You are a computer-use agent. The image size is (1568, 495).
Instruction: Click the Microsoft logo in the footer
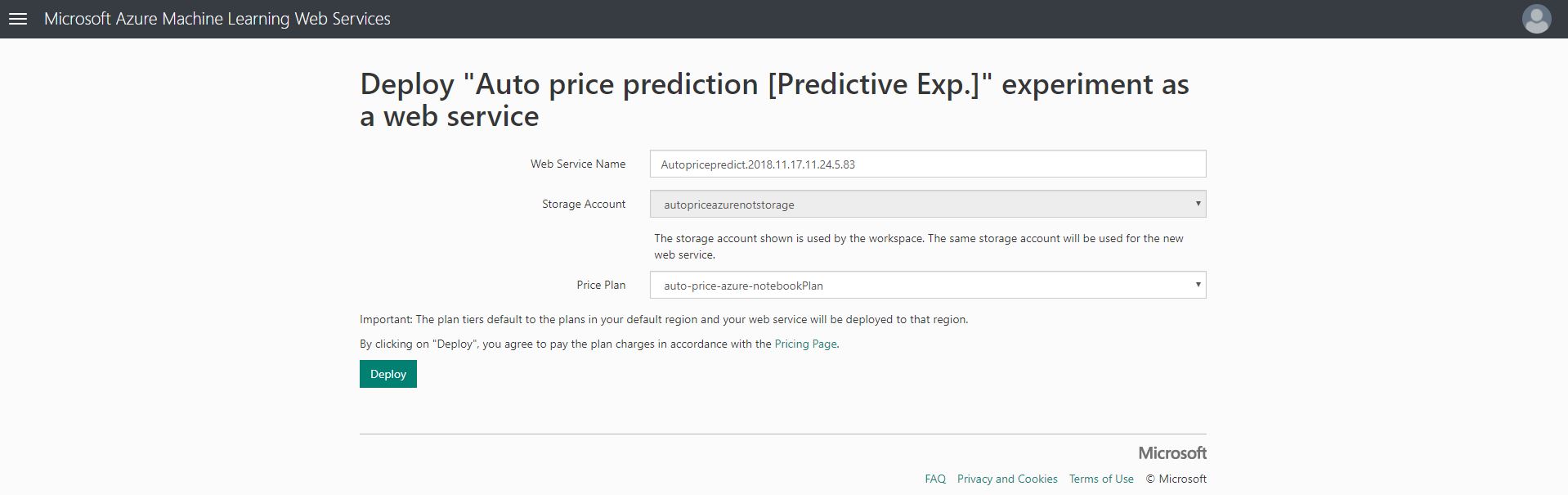pos(1172,452)
